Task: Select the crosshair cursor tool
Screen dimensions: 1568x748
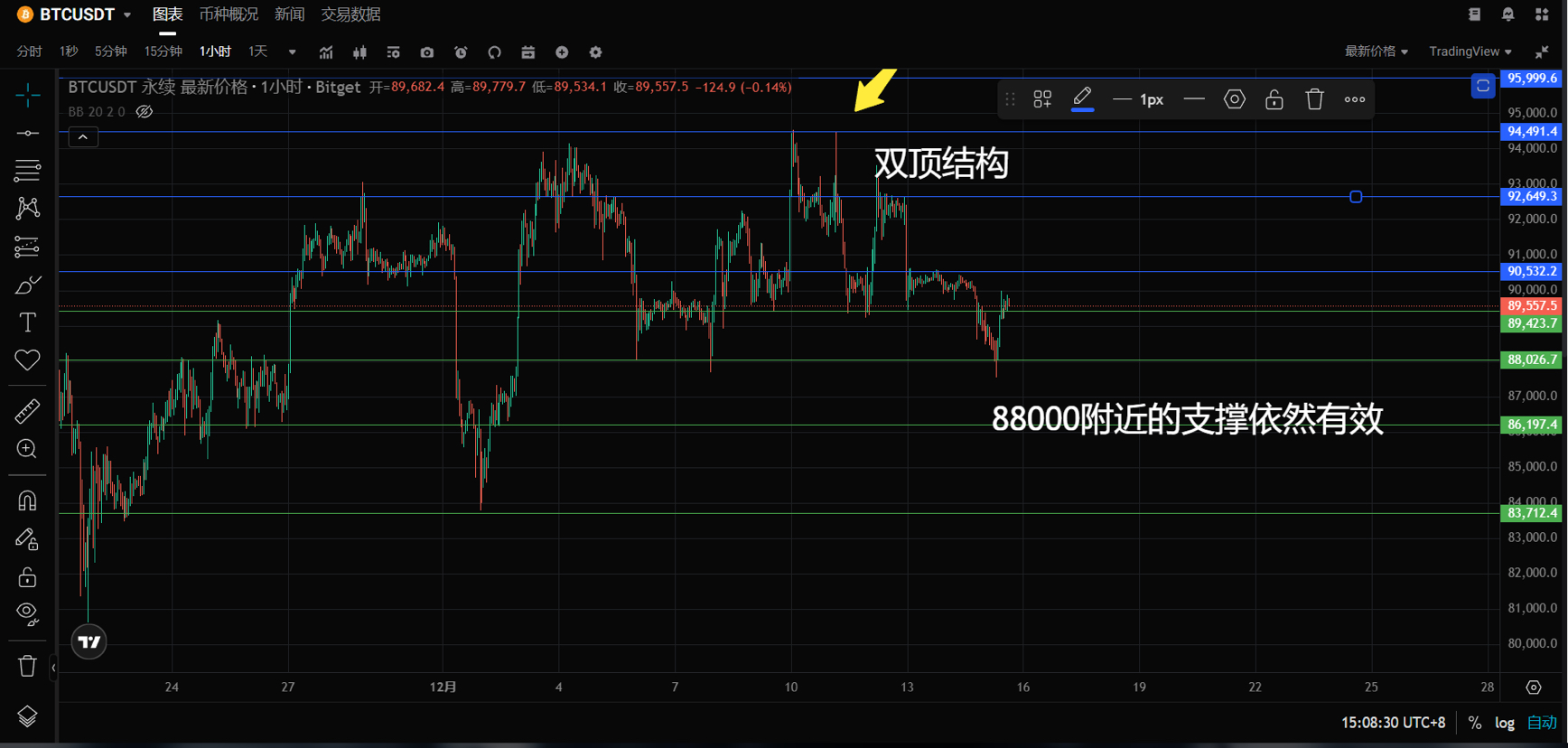Action: 27,95
